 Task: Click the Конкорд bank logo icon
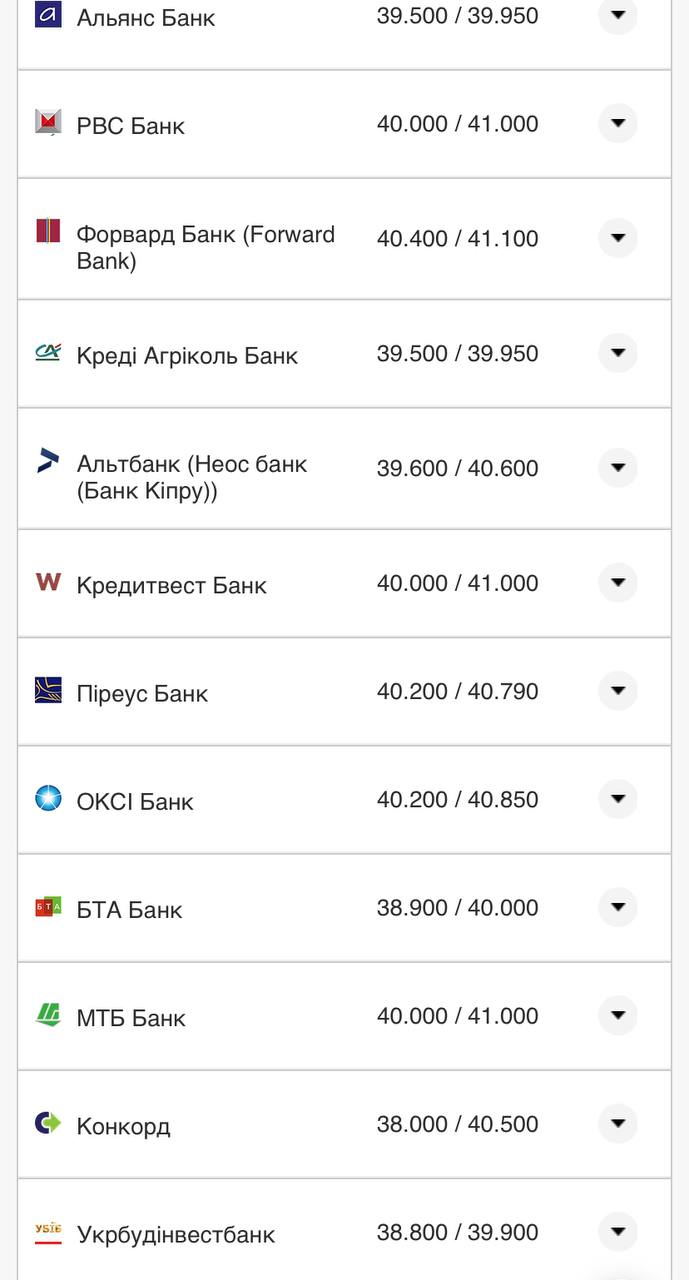coord(48,1123)
